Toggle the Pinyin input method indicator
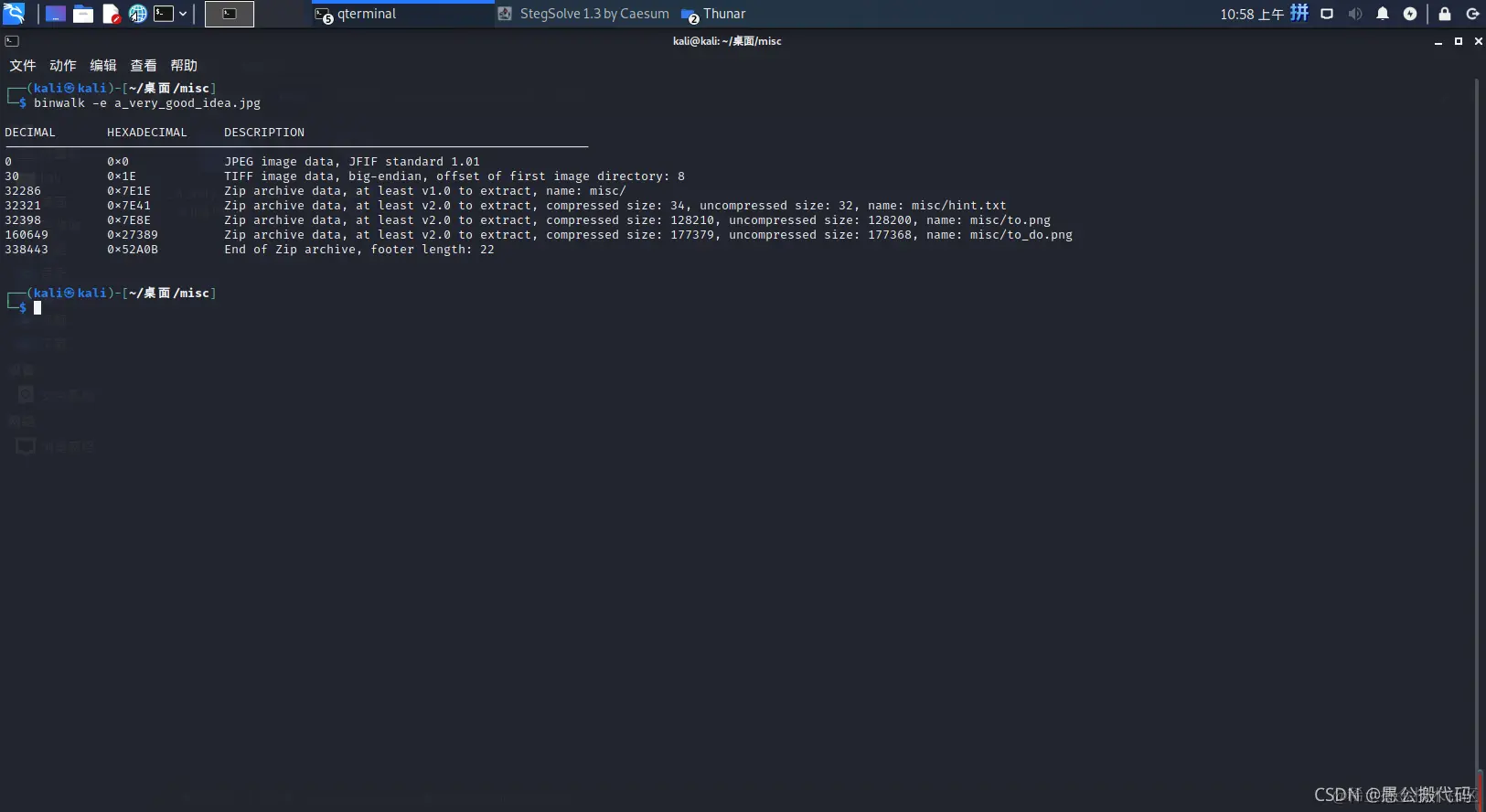 1299,13
